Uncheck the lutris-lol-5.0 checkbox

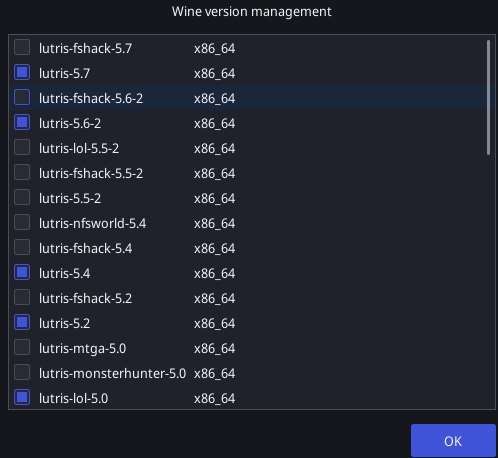(x=22, y=397)
